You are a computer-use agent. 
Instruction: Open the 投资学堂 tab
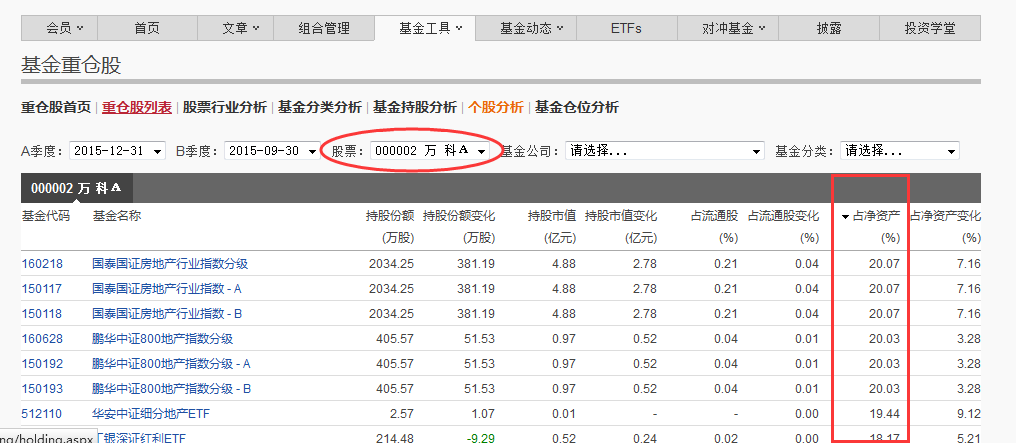pos(929,28)
